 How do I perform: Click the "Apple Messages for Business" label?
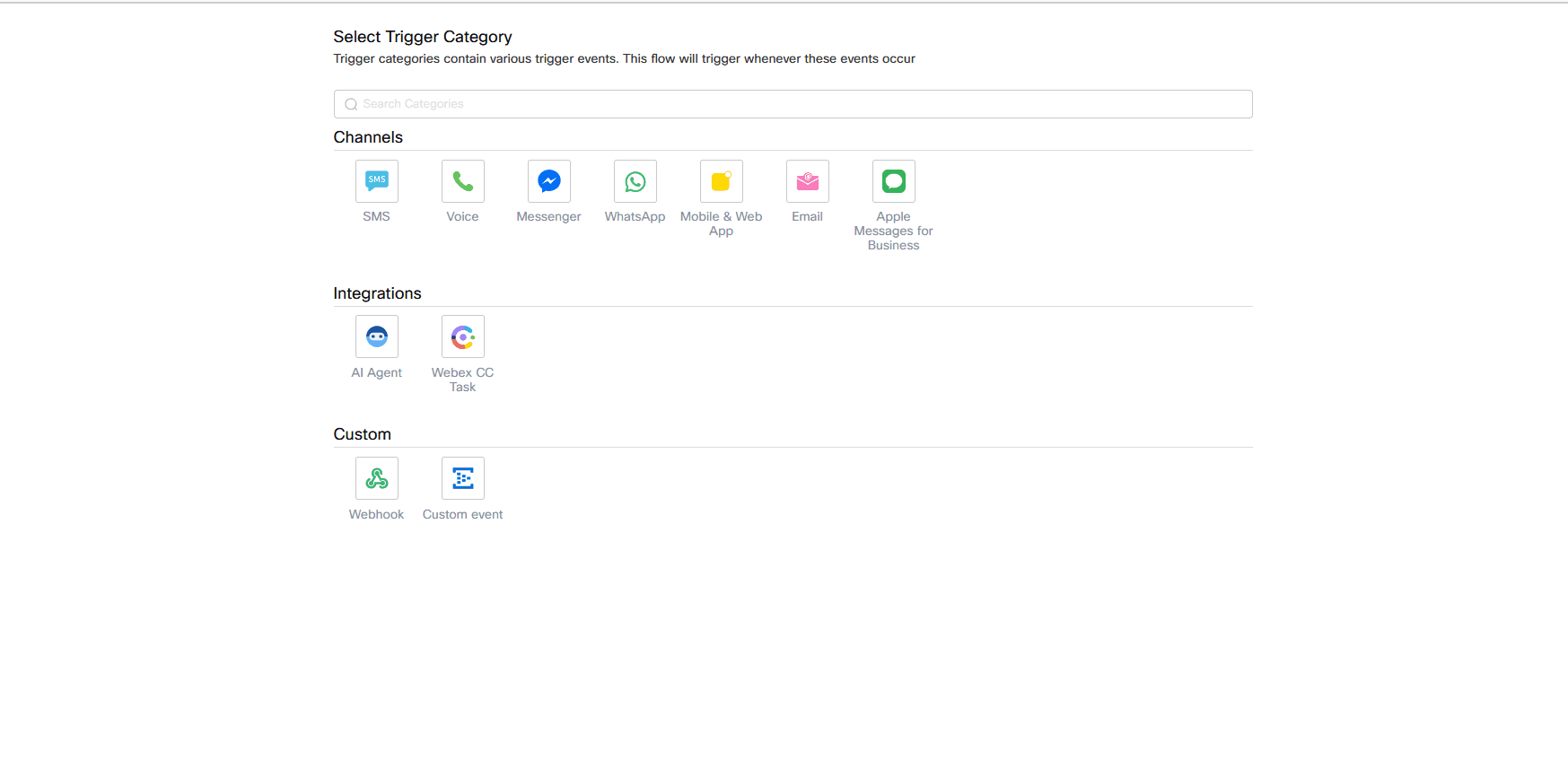click(x=893, y=231)
